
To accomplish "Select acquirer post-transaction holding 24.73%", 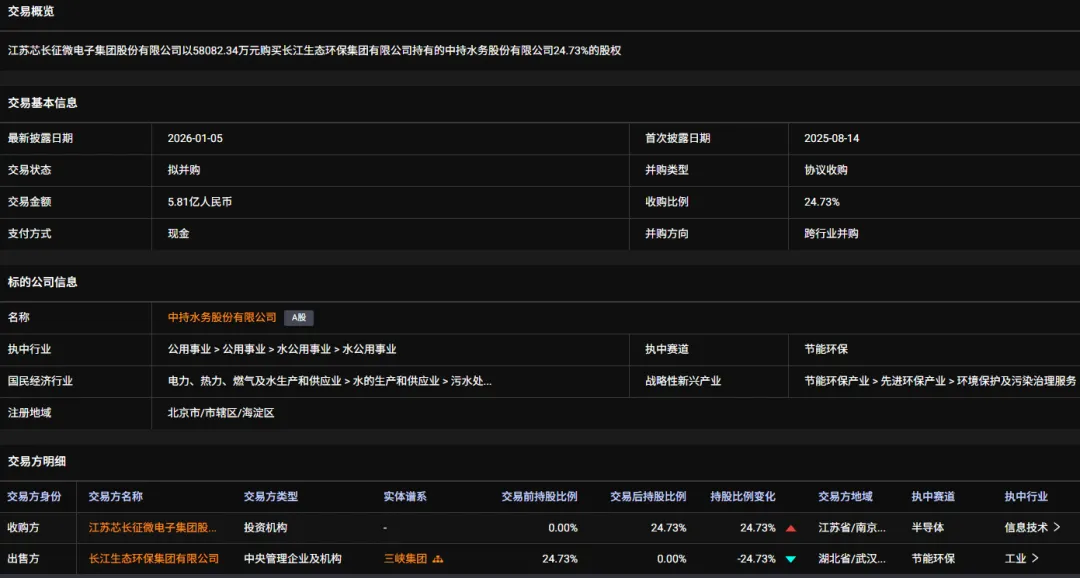I will point(669,528).
